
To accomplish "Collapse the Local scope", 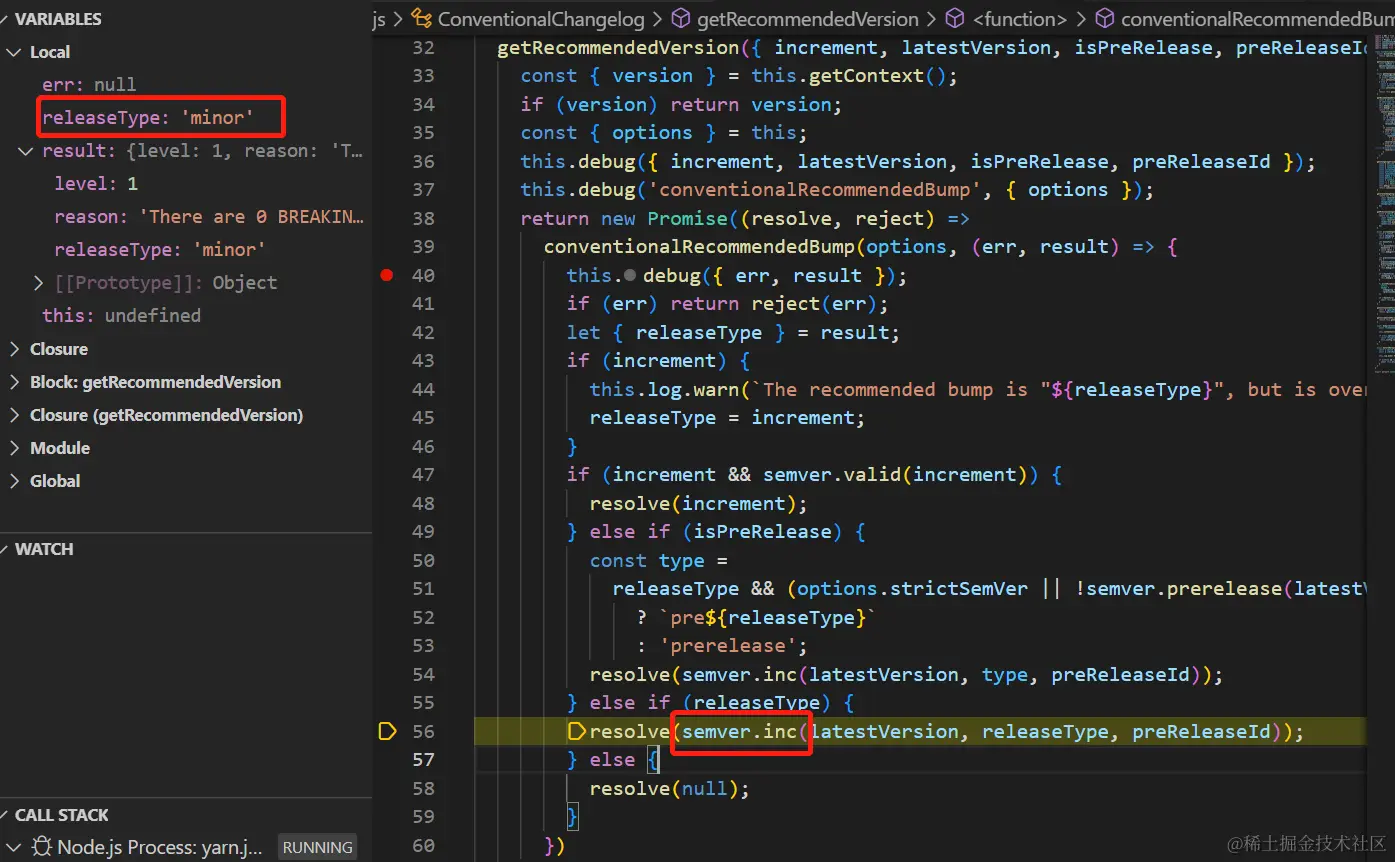I will click(14, 52).
